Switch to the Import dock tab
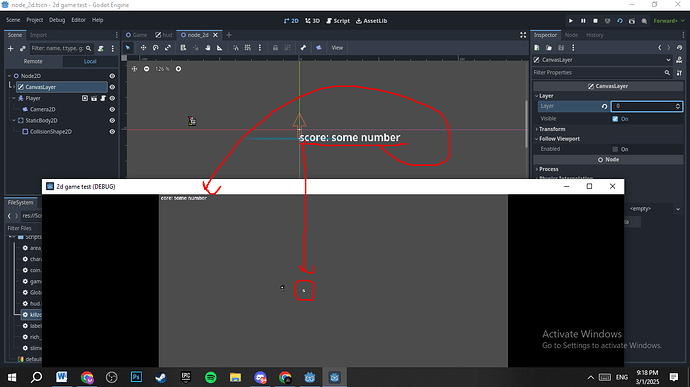The height and width of the screenshot is (387, 690). pos(38,35)
